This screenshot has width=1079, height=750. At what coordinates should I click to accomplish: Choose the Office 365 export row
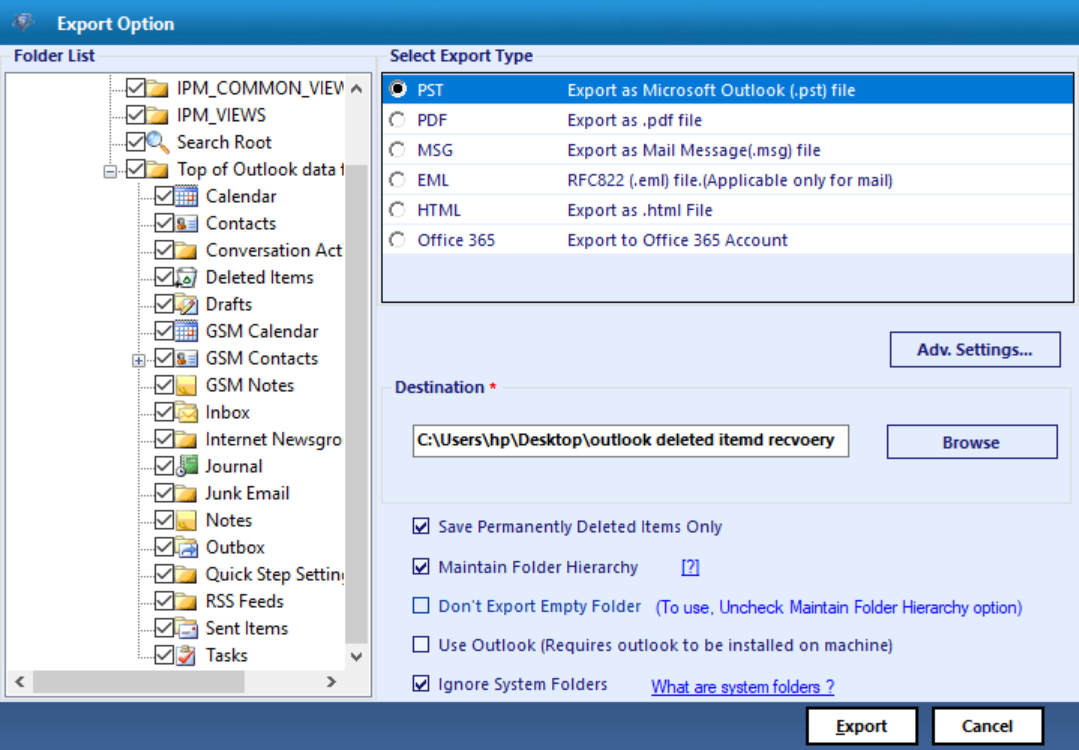click(x=727, y=240)
